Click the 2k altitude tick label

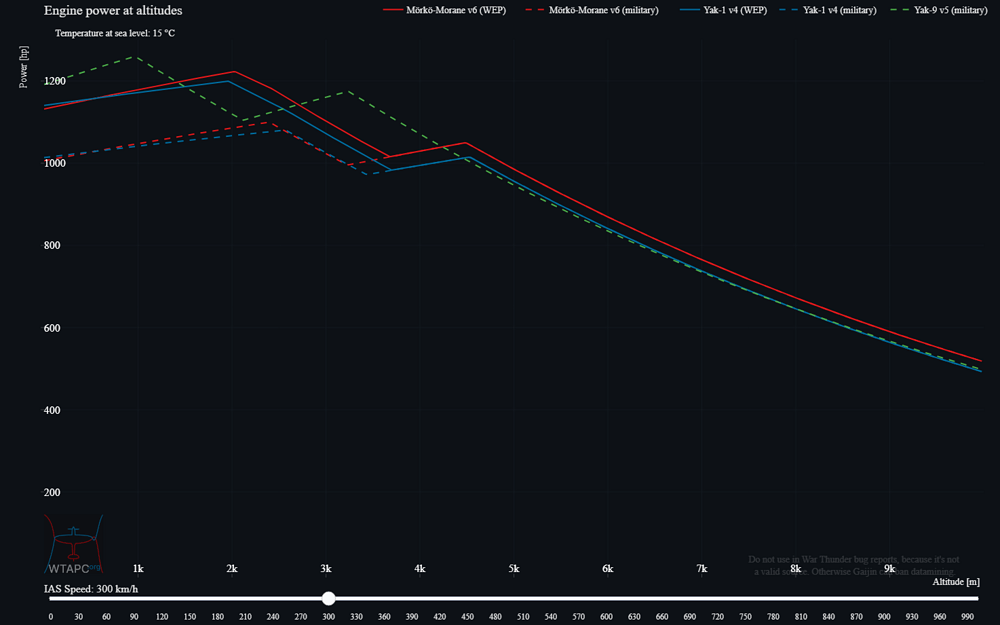pos(232,568)
